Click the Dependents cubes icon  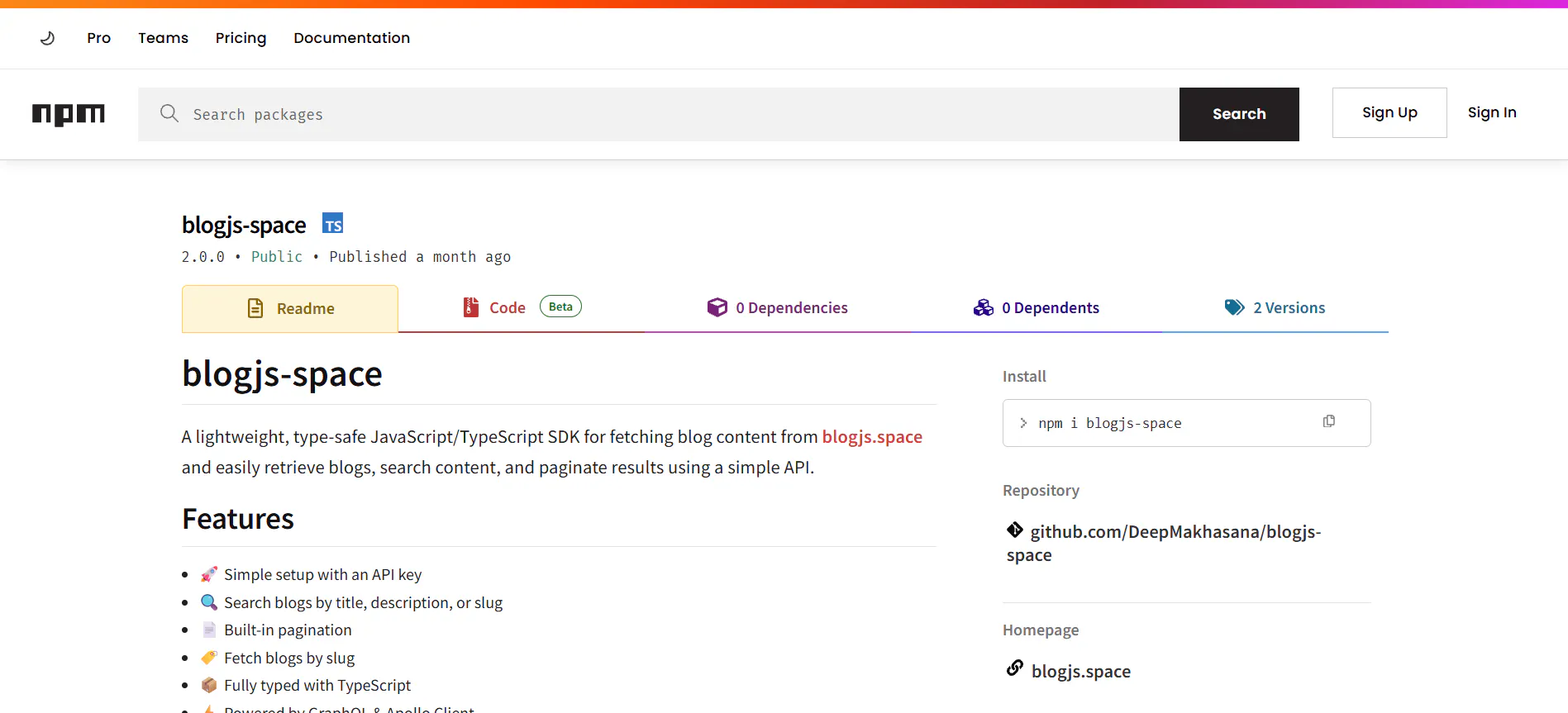[984, 307]
